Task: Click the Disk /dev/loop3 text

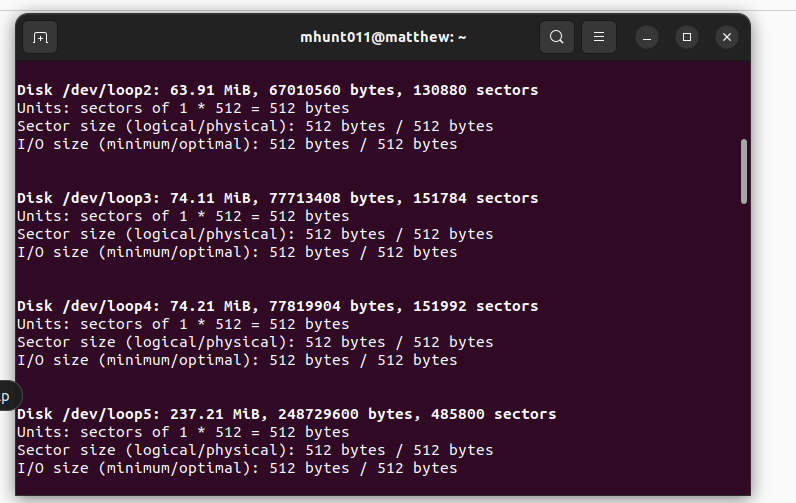Action: click(x=88, y=198)
